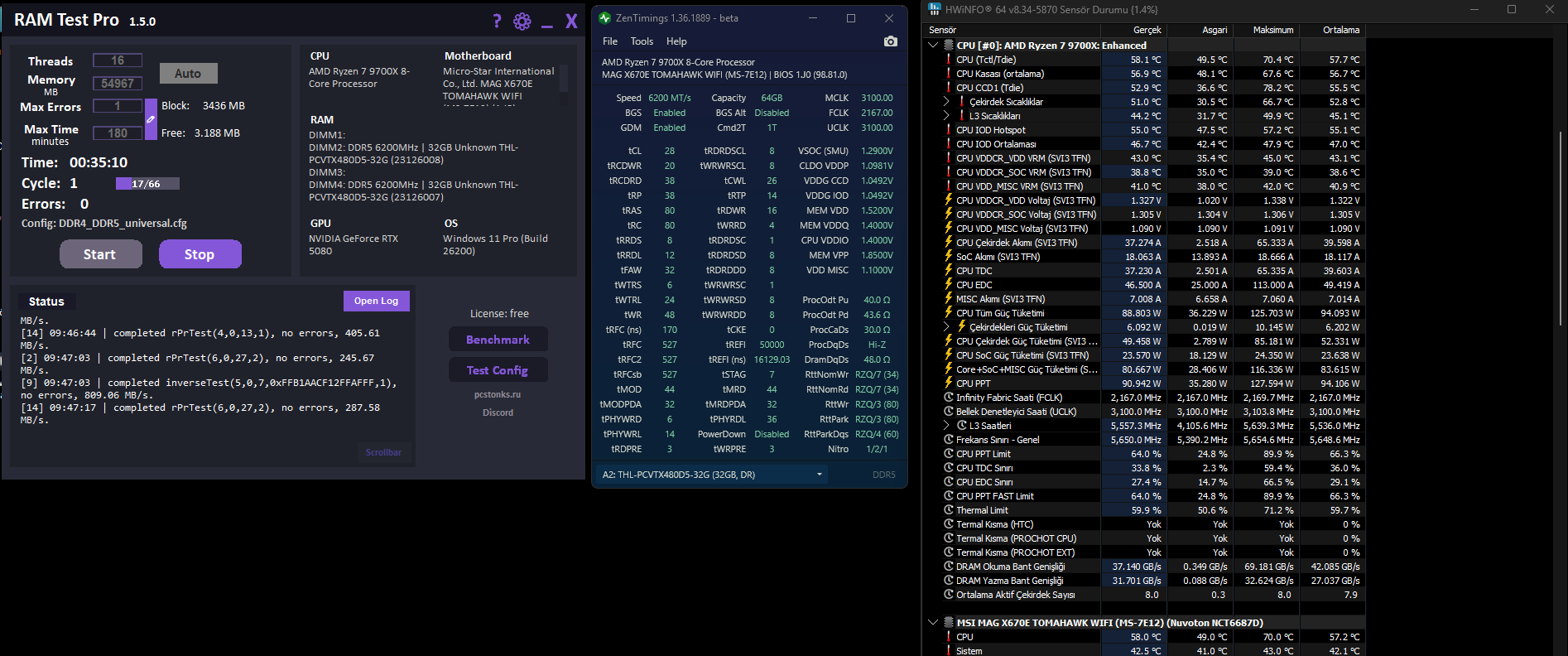Stop the running RAM test
The height and width of the screenshot is (656, 1568).
pos(200,254)
